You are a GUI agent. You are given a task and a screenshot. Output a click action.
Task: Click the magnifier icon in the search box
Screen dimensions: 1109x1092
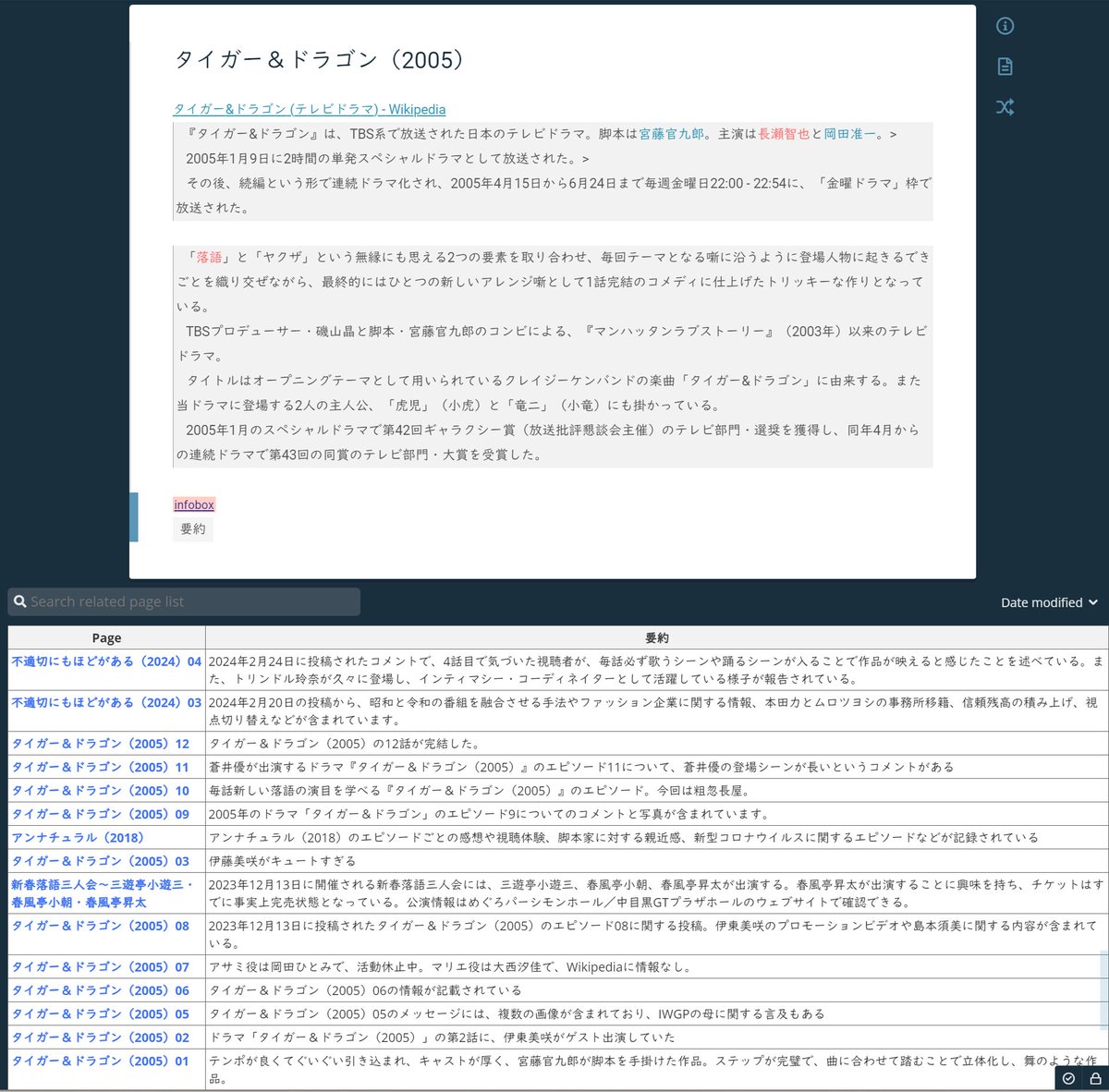(x=20, y=601)
